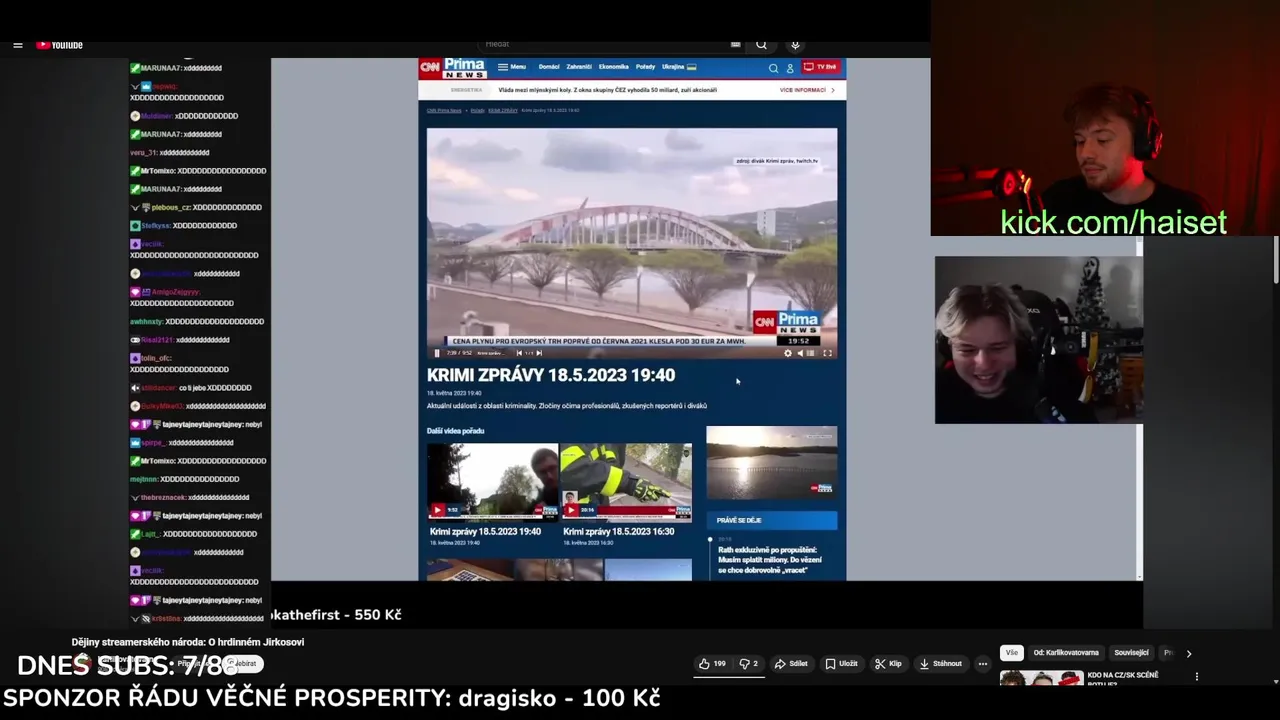Screen dimensions: 1280x720
Task: Click the Klip scissors button
Action: point(888,664)
